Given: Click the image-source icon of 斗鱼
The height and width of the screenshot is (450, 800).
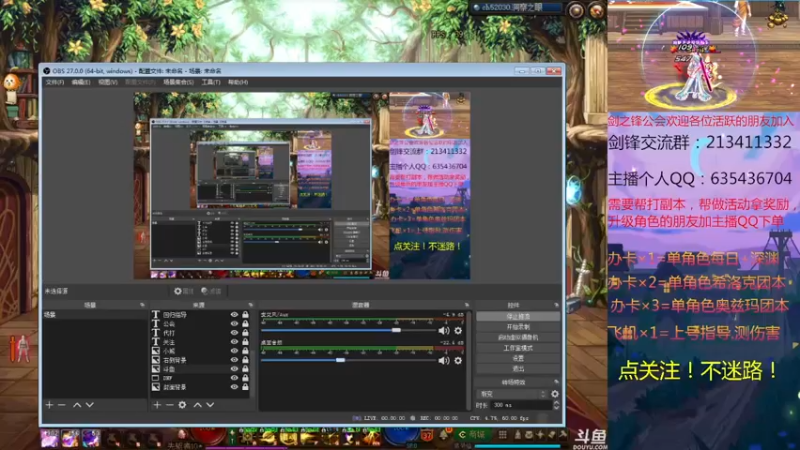Looking at the screenshot, I should [x=156, y=369].
